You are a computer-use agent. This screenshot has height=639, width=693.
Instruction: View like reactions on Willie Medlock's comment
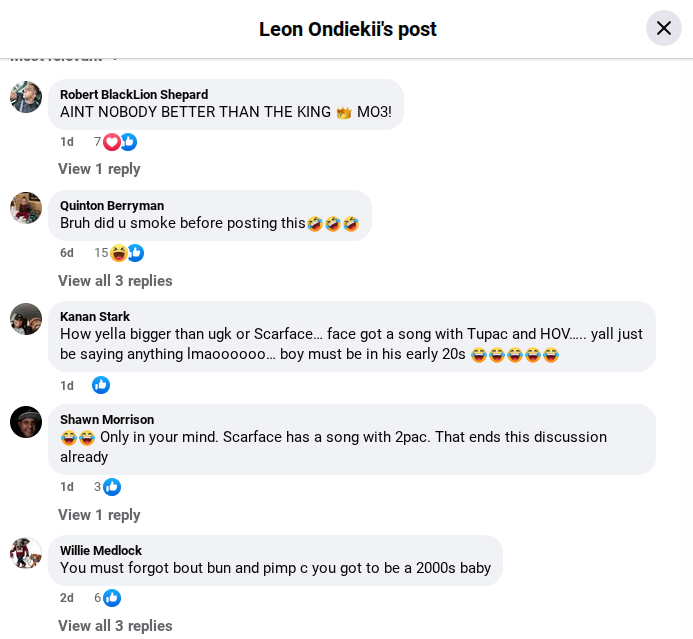(x=111, y=598)
